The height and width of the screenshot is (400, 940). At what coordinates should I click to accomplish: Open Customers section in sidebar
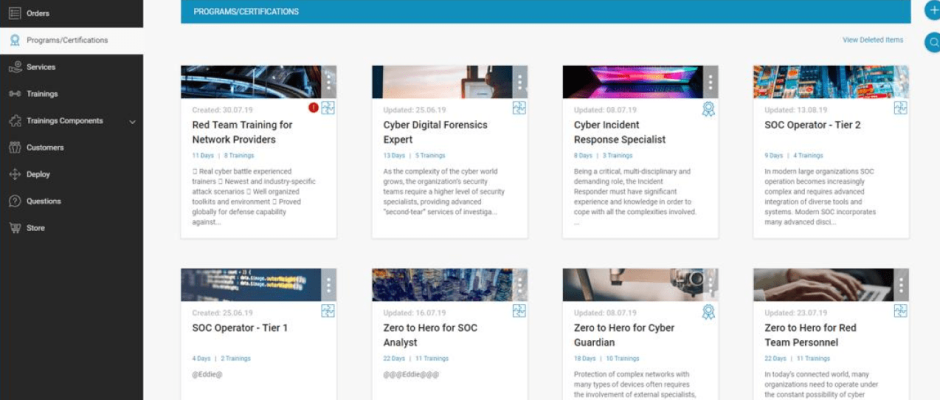71,148
